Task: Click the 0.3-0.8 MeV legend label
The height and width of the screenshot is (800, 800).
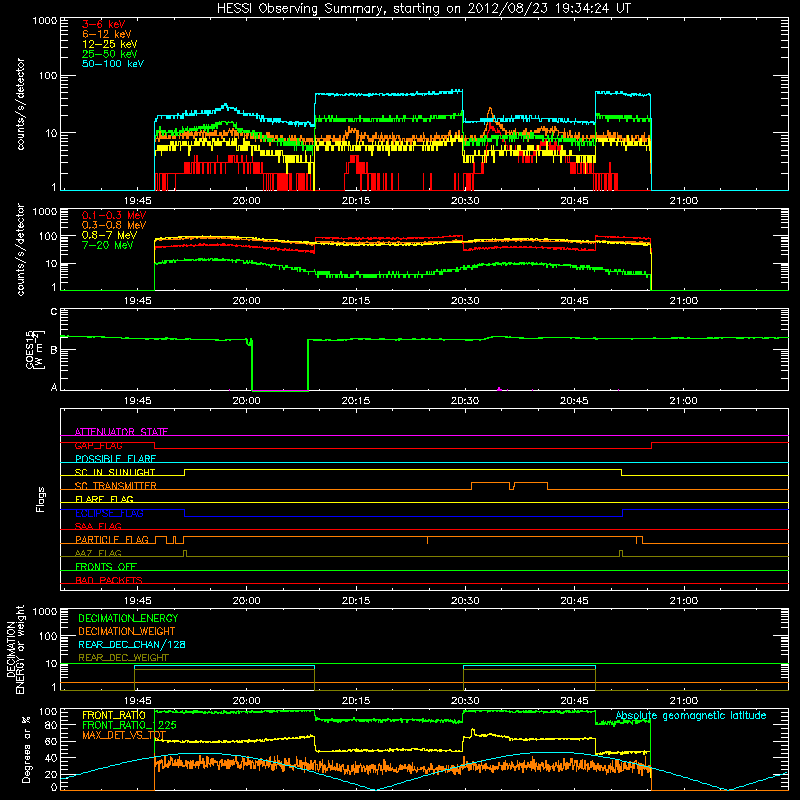Action: click(x=114, y=225)
